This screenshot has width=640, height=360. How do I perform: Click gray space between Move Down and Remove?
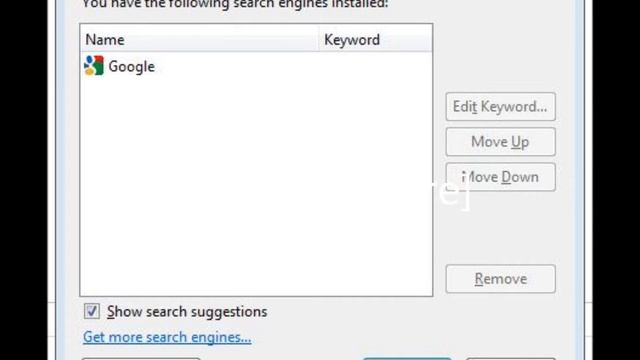(x=500, y=228)
